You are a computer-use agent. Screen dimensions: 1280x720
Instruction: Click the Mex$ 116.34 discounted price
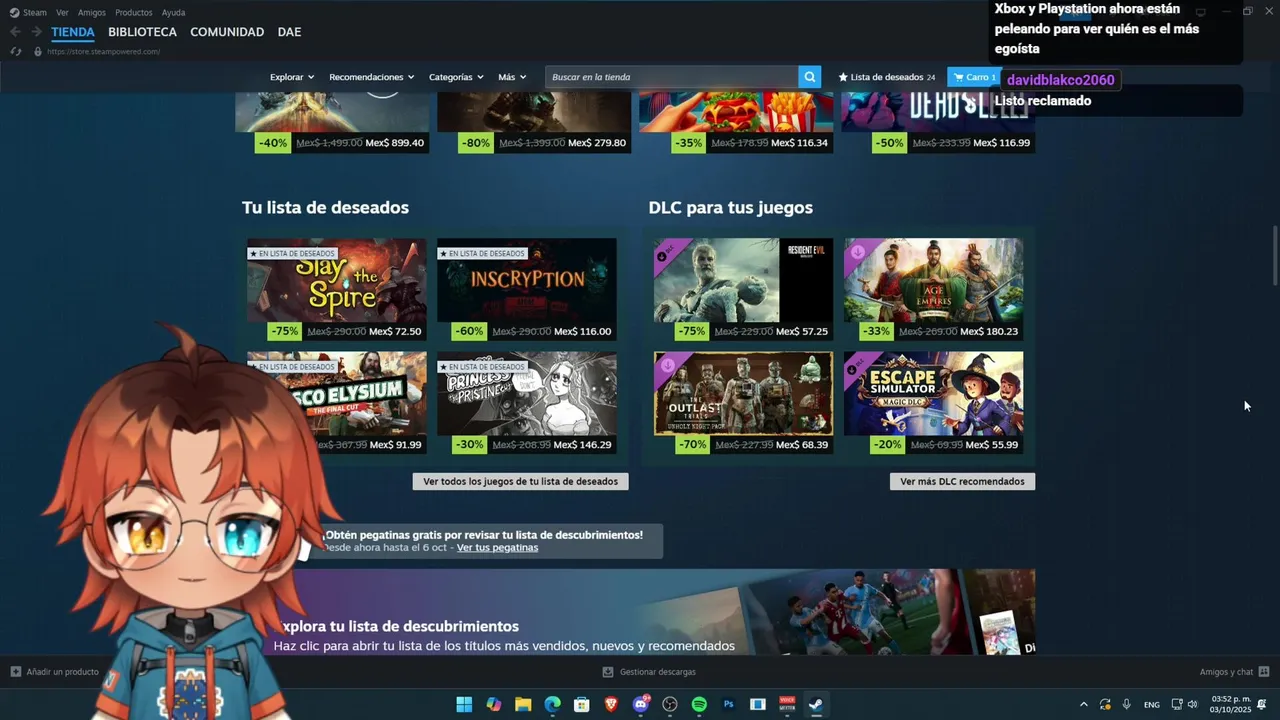click(799, 143)
